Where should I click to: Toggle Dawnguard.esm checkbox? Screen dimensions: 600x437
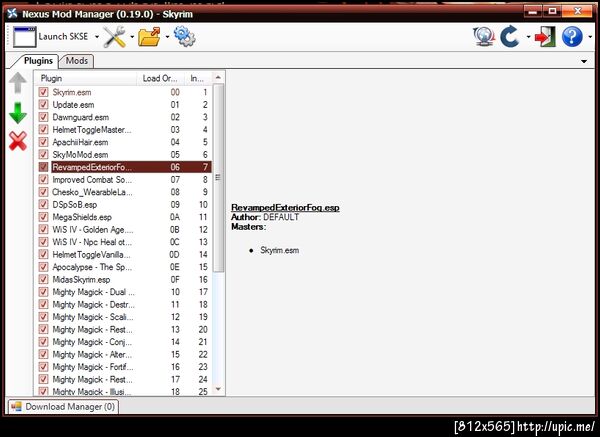pos(43,117)
